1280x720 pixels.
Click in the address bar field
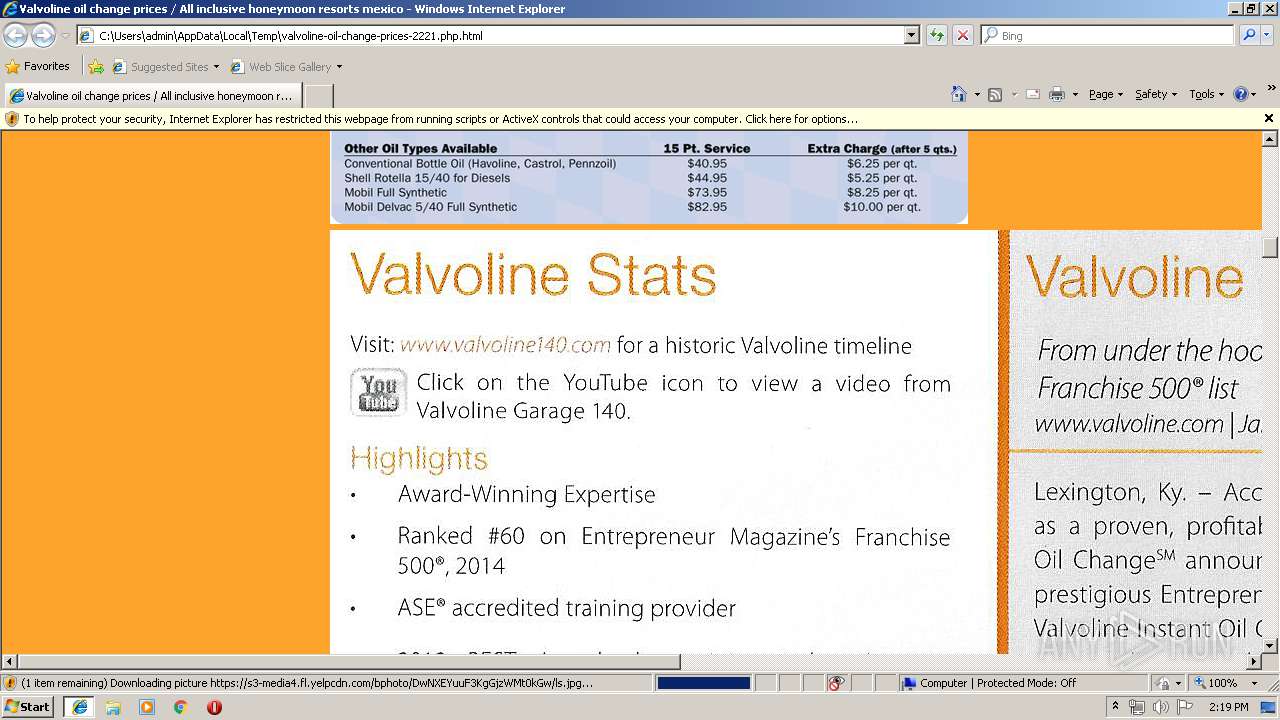coord(490,35)
